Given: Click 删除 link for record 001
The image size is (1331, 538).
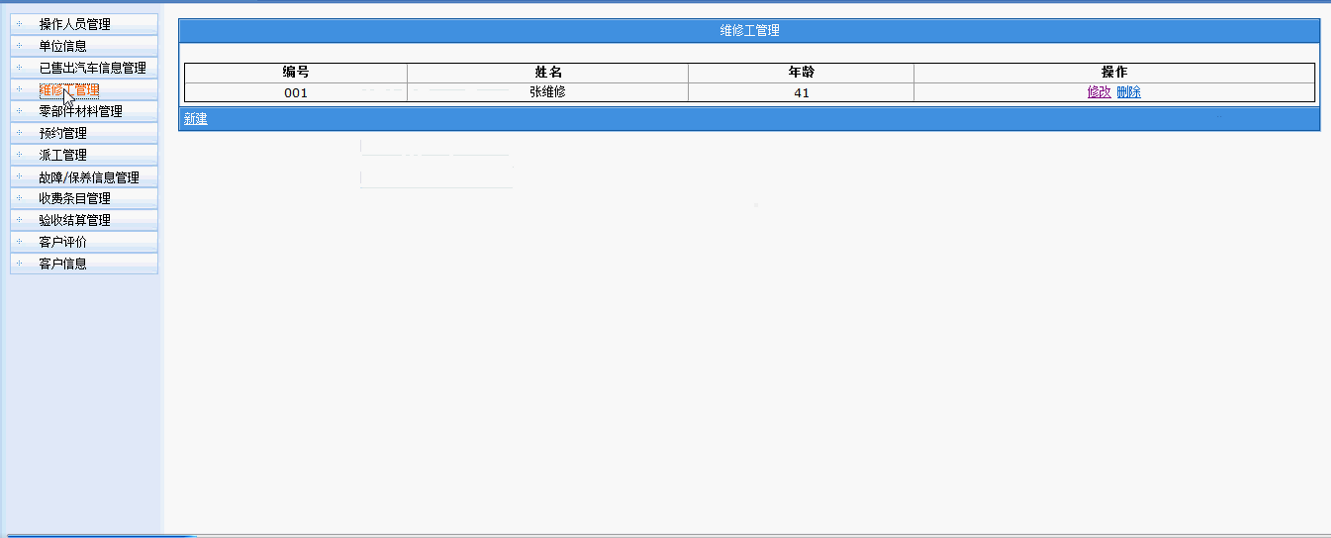Looking at the screenshot, I should click(x=1129, y=92).
